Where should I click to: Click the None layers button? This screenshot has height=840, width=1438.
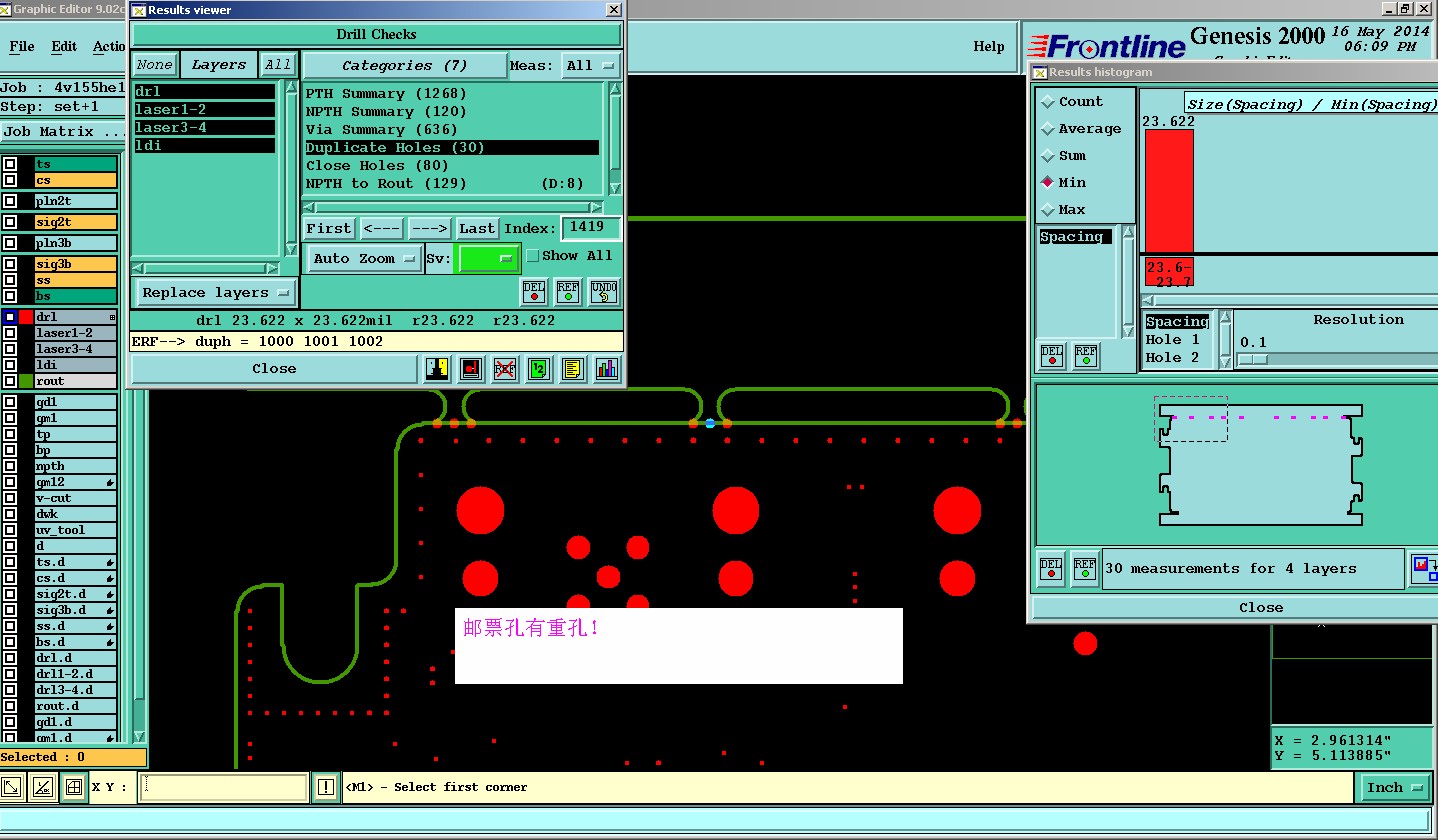(154, 65)
